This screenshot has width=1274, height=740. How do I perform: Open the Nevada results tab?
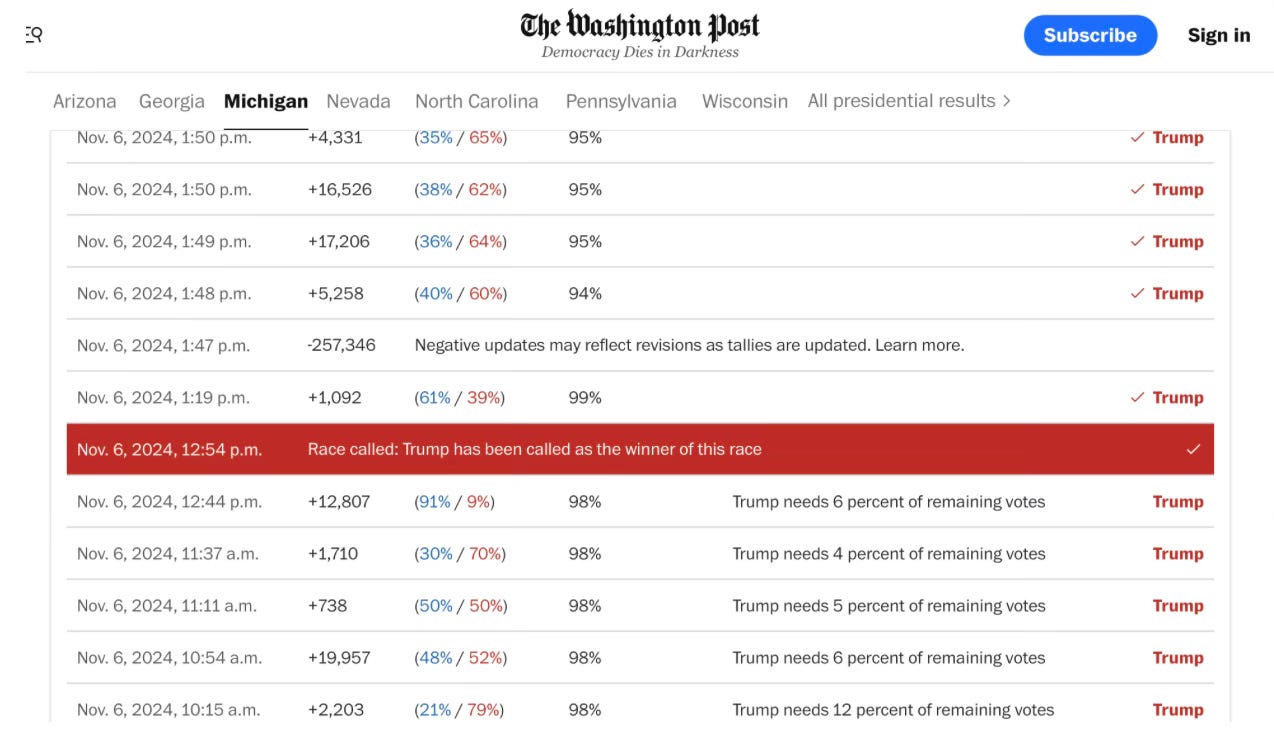pos(358,101)
